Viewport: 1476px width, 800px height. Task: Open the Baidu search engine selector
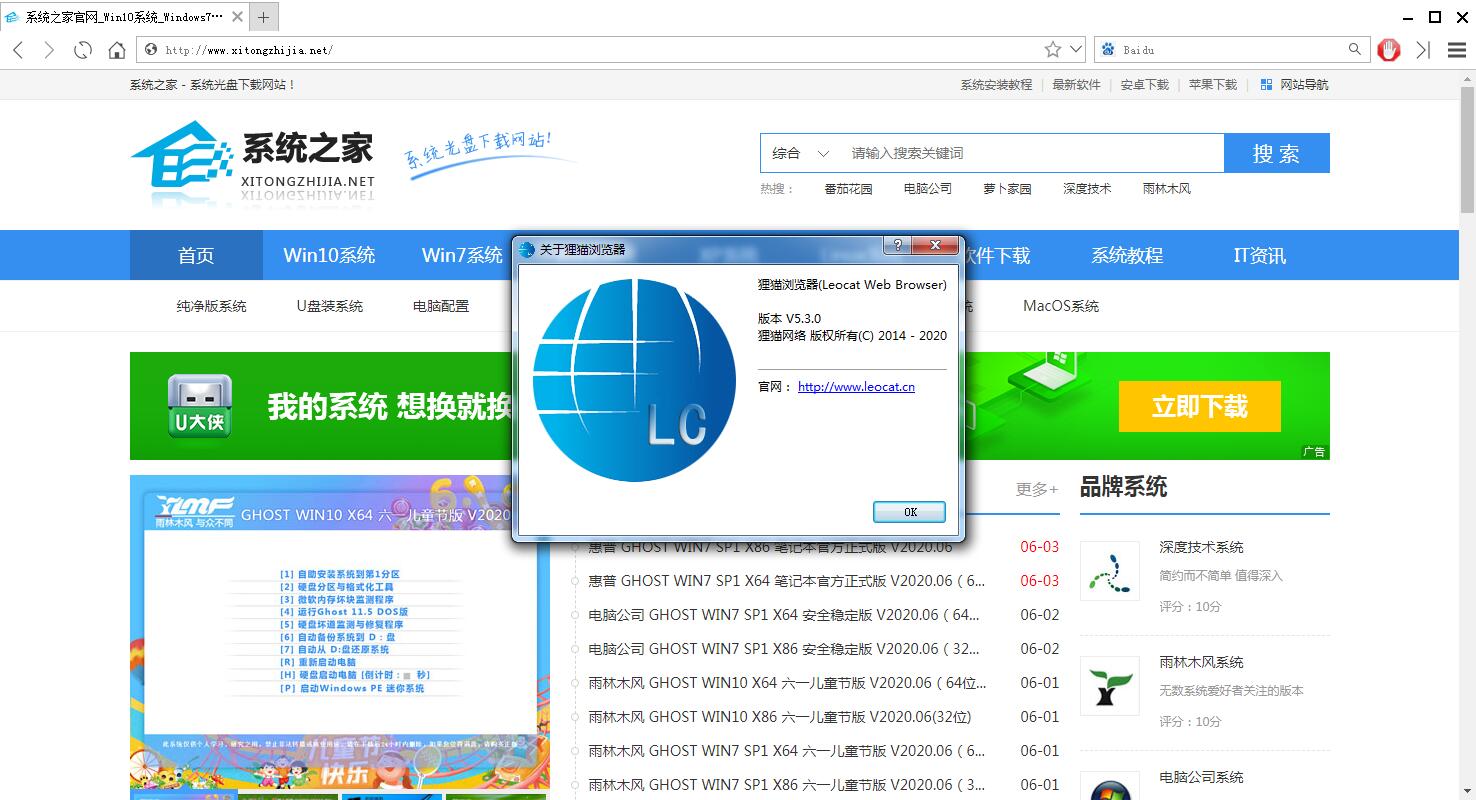(1108, 49)
